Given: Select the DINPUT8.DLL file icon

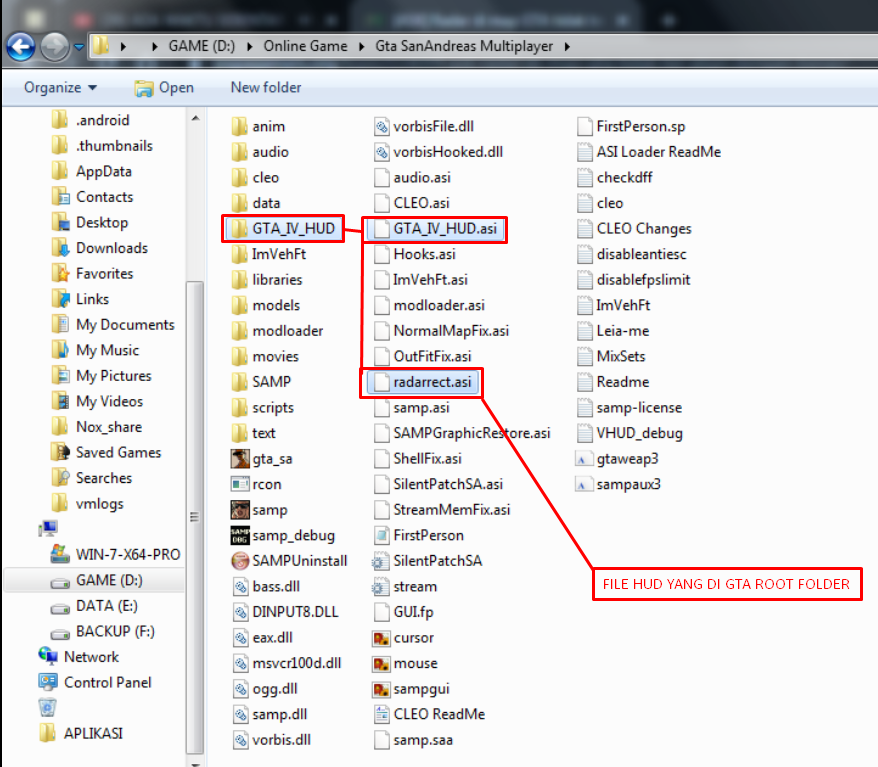Looking at the screenshot, I should [240, 612].
